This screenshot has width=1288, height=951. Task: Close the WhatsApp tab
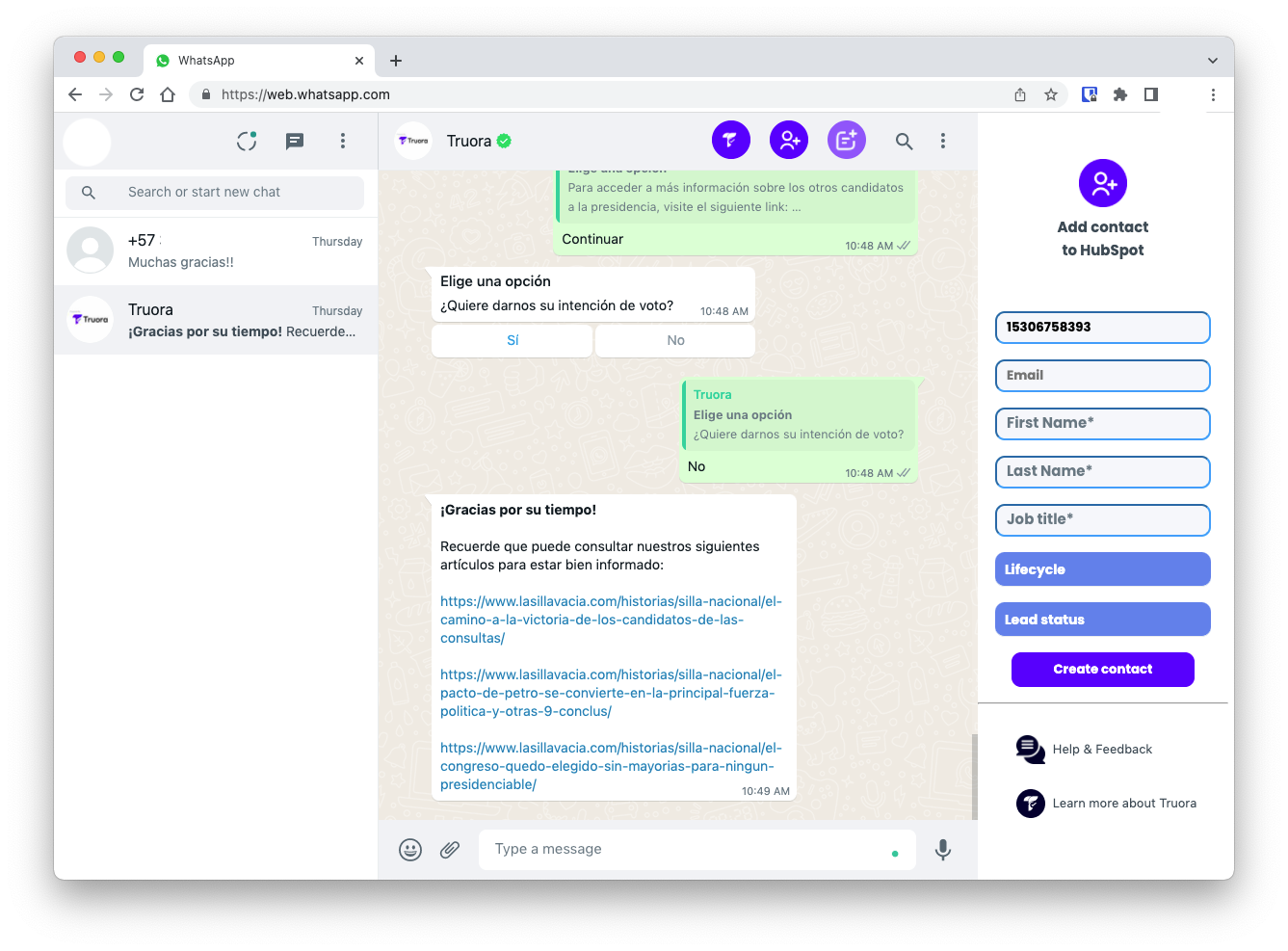pyautogui.click(x=359, y=61)
